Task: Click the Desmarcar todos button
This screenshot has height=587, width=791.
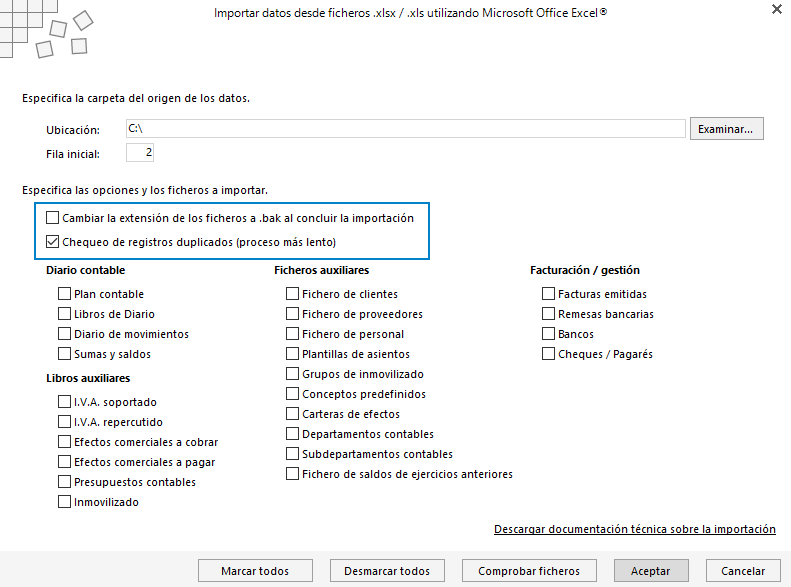Action: pos(387,571)
